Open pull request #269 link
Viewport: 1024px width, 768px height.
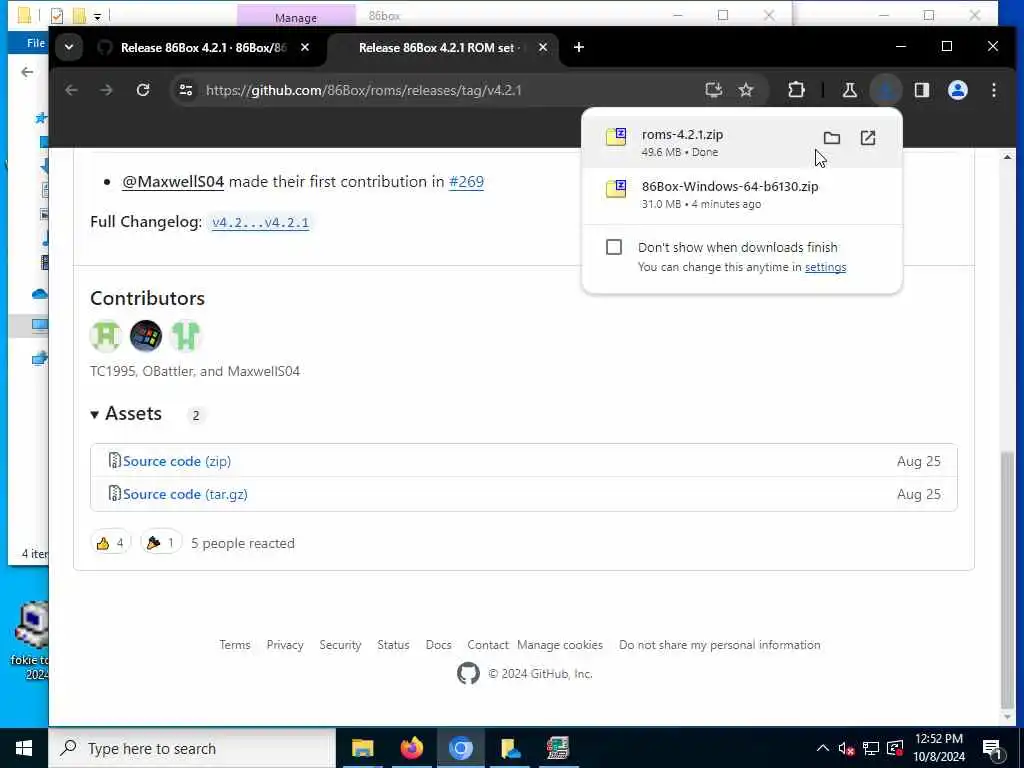click(466, 182)
